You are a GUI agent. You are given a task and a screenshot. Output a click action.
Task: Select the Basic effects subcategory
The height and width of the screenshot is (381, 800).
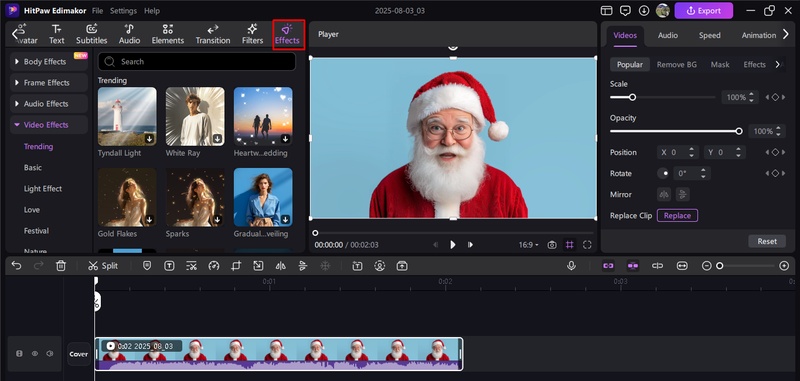33,167
